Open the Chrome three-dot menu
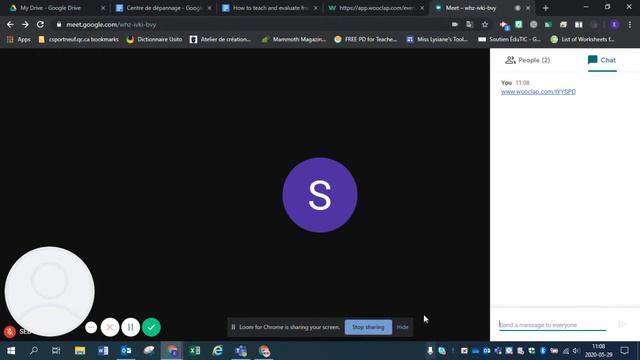This screenshot has width=640, height=360. [x=630, y=24]
